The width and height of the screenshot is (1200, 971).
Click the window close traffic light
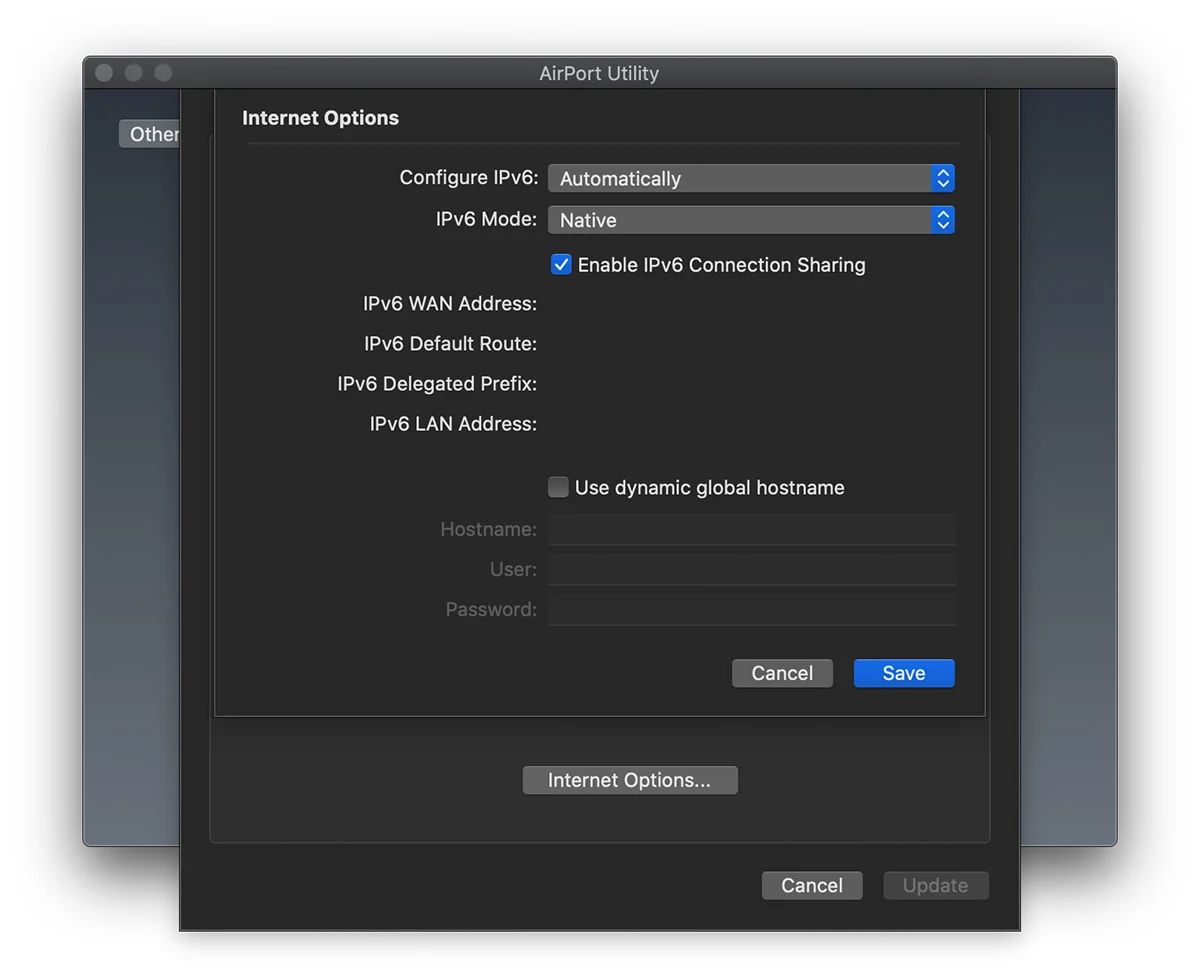click(x=104, y=73)
